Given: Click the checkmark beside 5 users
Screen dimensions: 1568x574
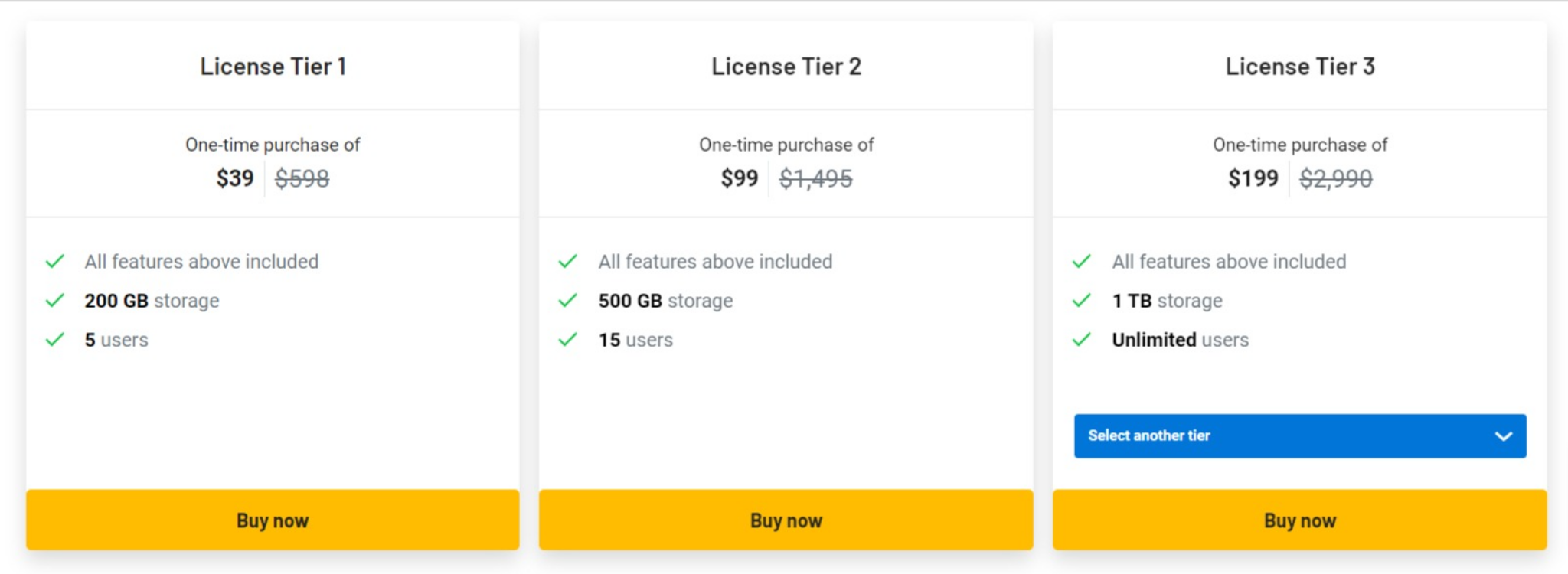Looking at the screenshot, I should 55,339.
